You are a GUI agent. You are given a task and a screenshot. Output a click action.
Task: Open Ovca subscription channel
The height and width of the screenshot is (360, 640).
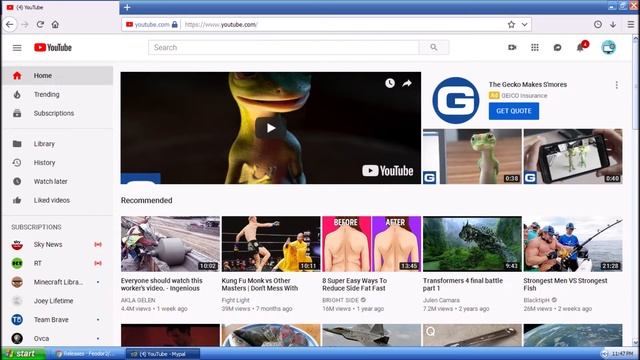[58, 338]
